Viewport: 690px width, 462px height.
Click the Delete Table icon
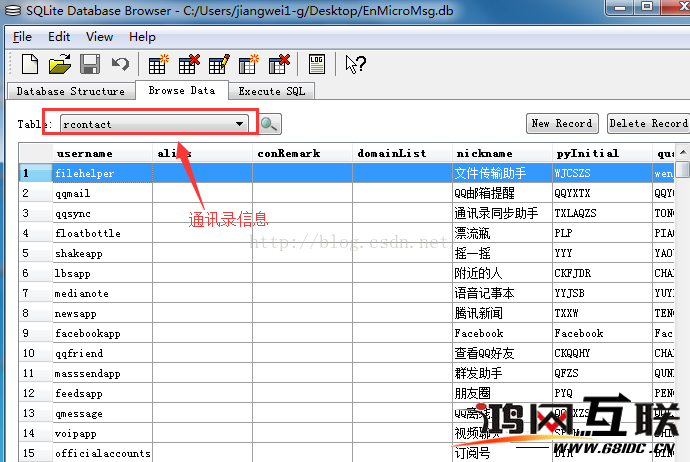click(x=189, y=65)
